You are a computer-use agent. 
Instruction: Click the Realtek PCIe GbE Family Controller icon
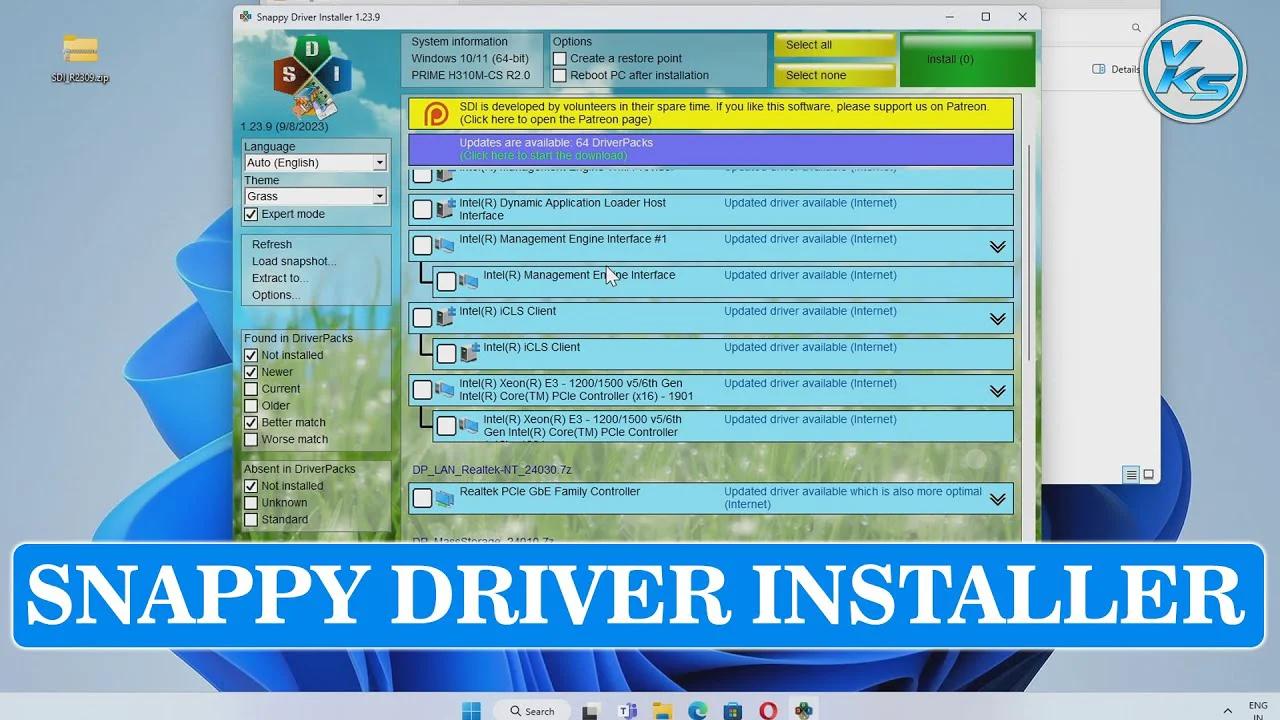click(x=445, y=497)
